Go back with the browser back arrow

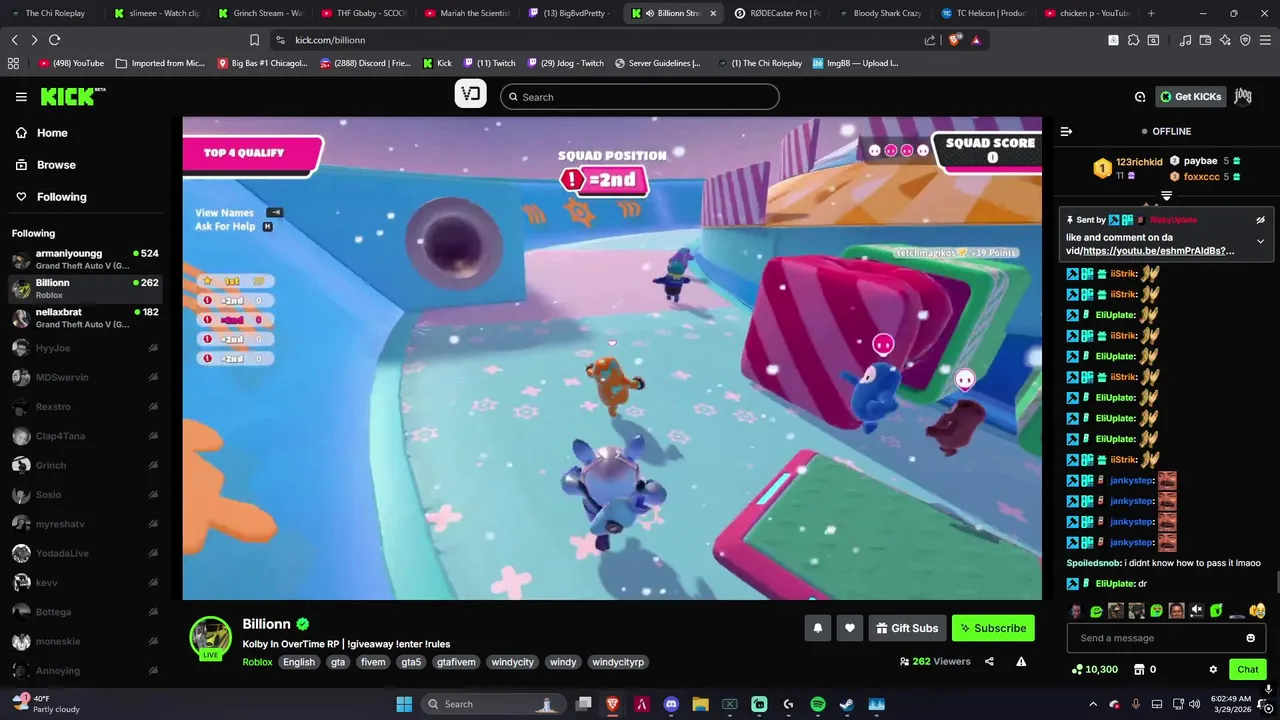(x=14, y=40)
